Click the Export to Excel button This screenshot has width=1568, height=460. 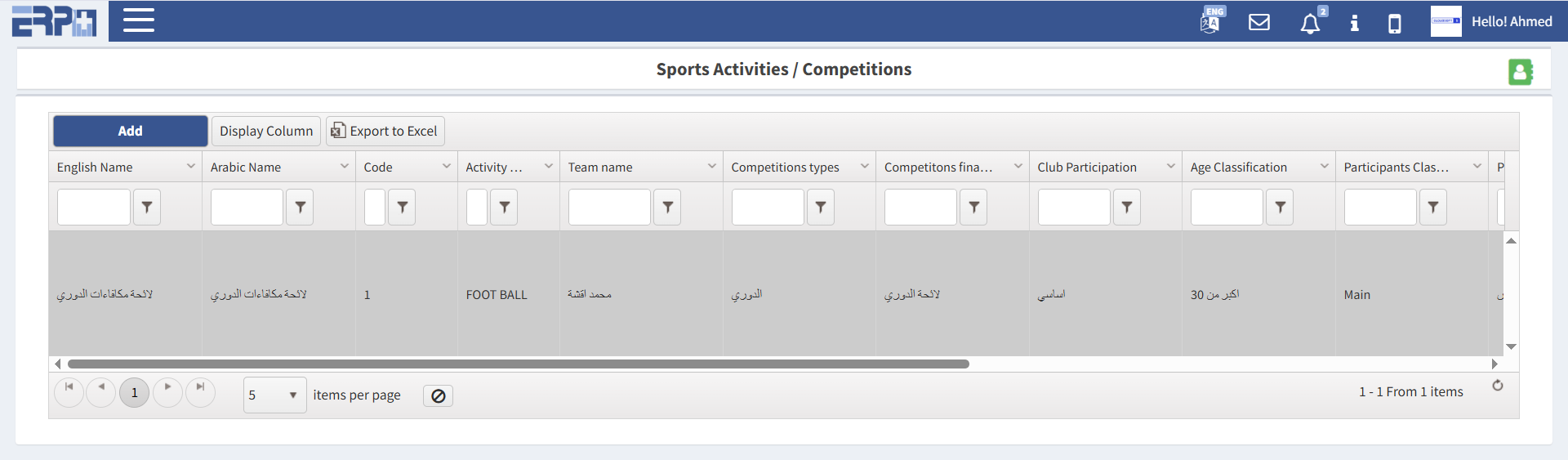pyautogui.click(x=385, y=131)
